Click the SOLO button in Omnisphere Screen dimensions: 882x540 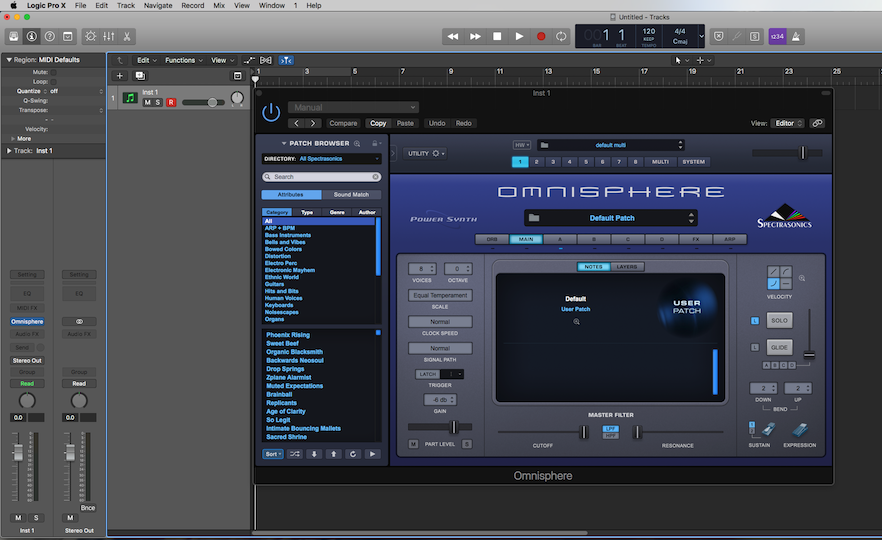tap(779, 321)
